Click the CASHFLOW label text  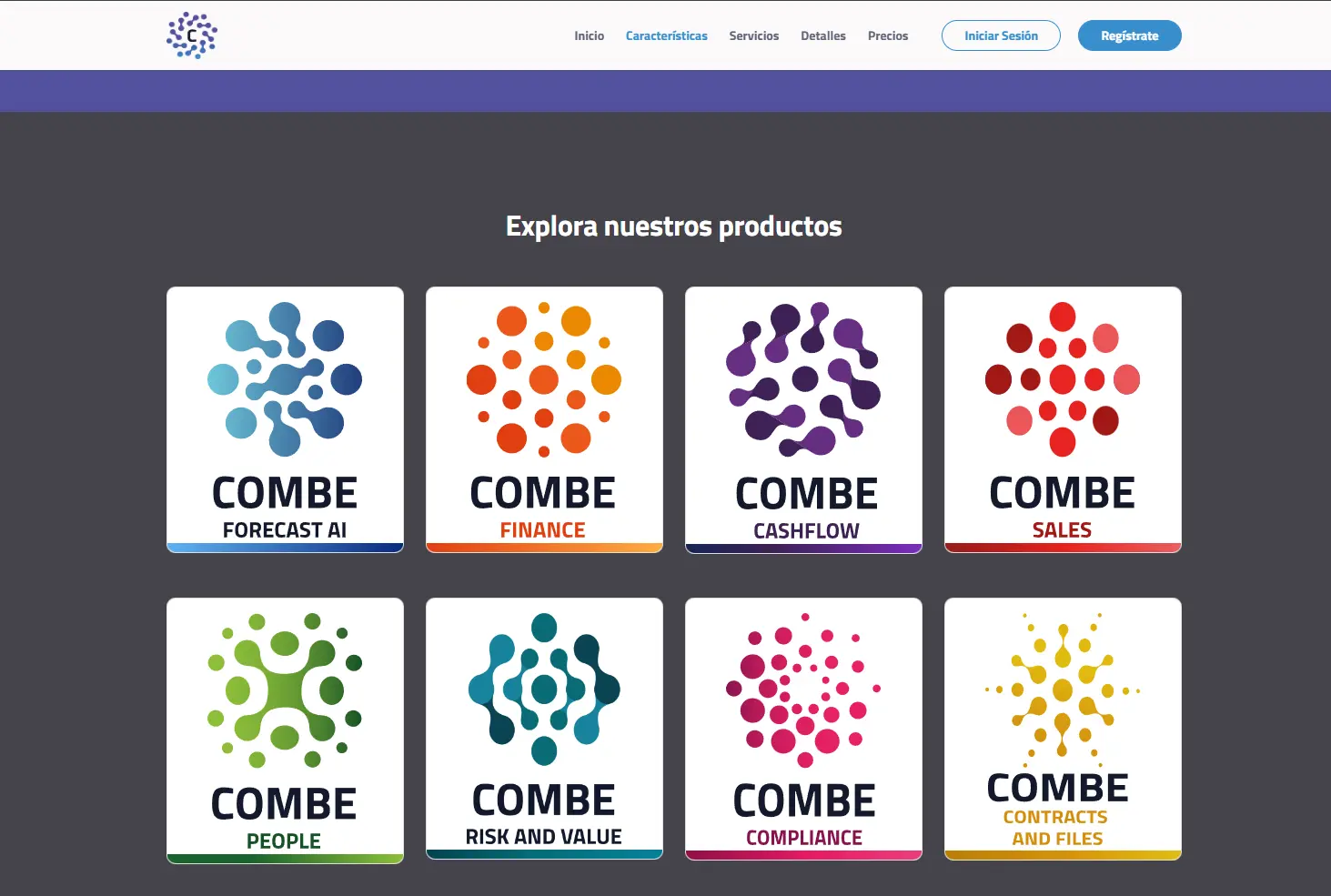pos(806,531)
